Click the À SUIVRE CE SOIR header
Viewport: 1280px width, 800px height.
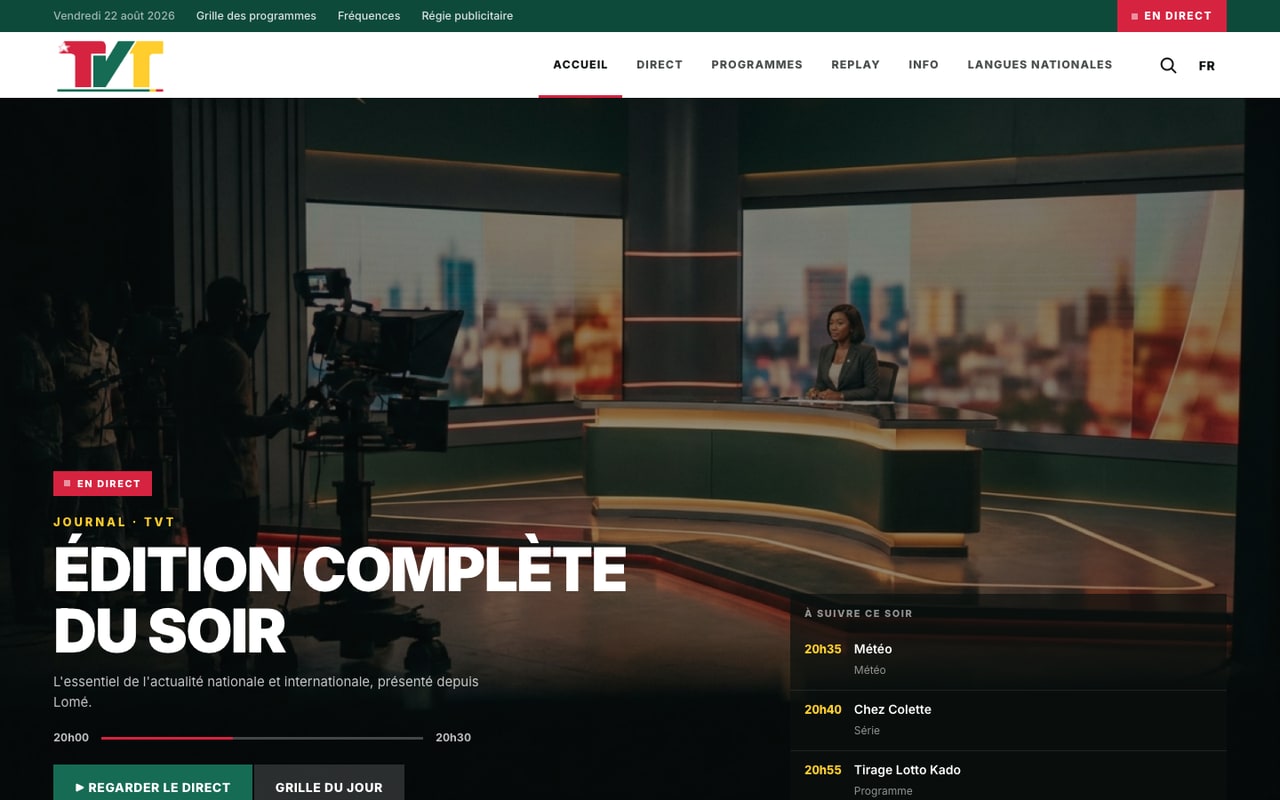858,613
